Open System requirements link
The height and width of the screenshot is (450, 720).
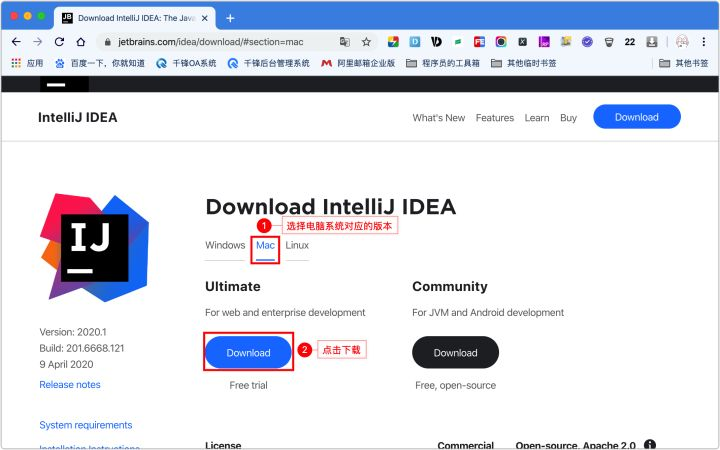[86, 425]
